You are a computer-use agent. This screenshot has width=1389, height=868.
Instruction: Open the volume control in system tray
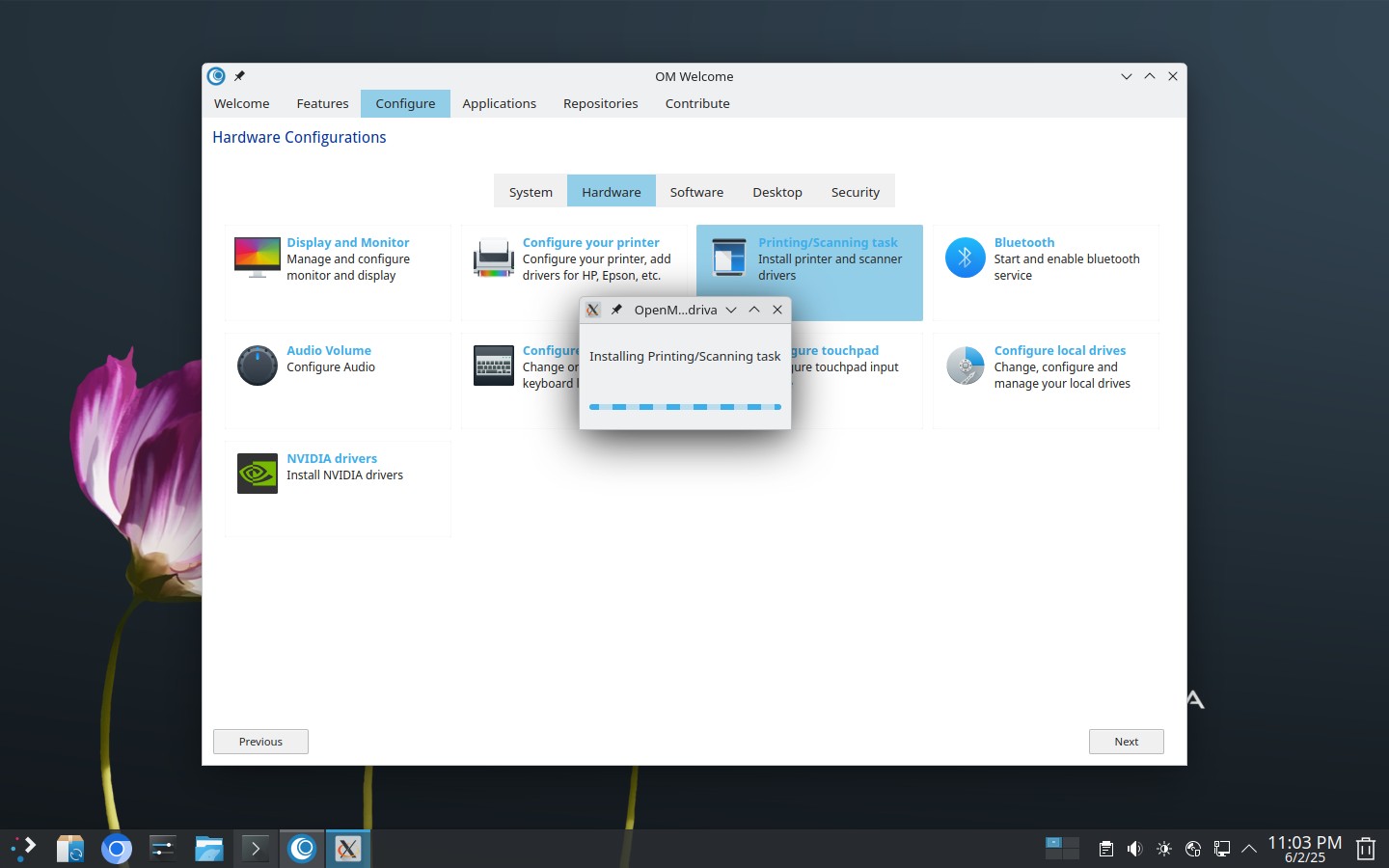(x=1134, y=849)
